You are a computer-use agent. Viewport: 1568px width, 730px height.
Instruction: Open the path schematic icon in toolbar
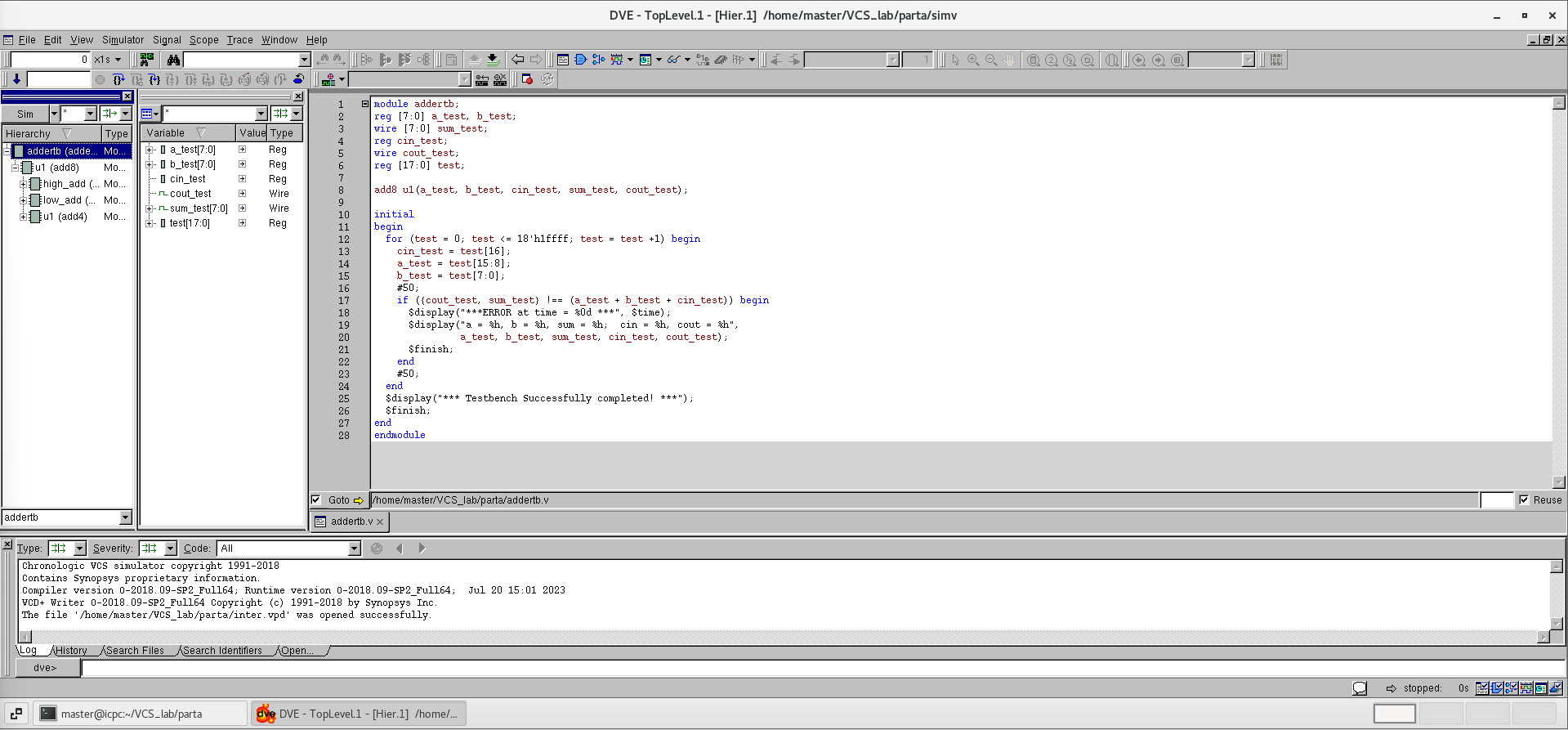pos(599,60)
